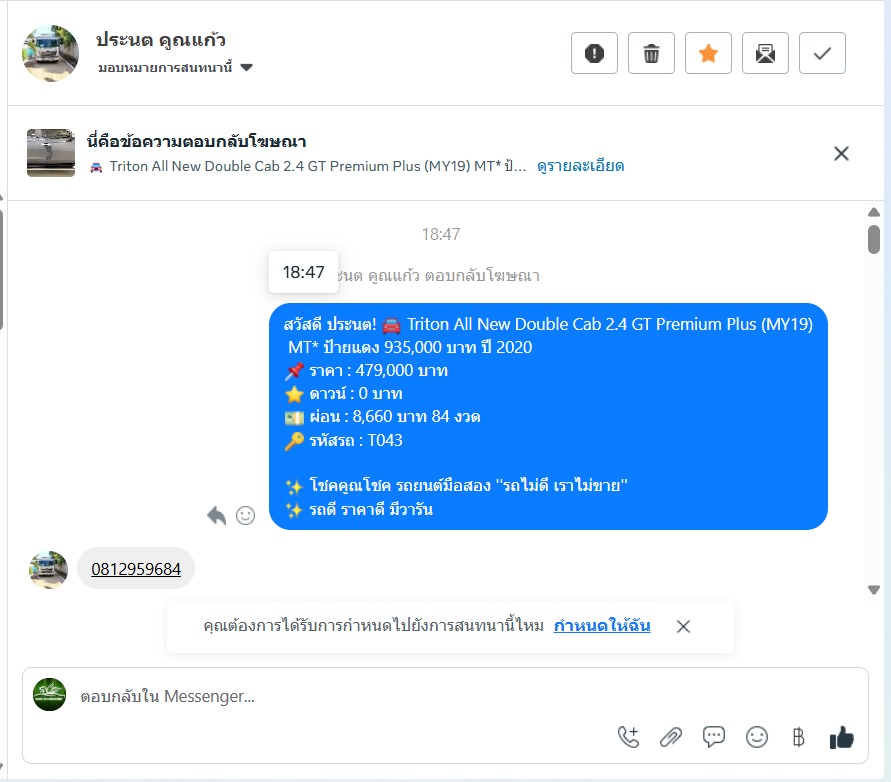891x782 pixels.
Task: Mark conversation as spam with exclamation icon
Action: pyautogui.click(x=594, y=53)
